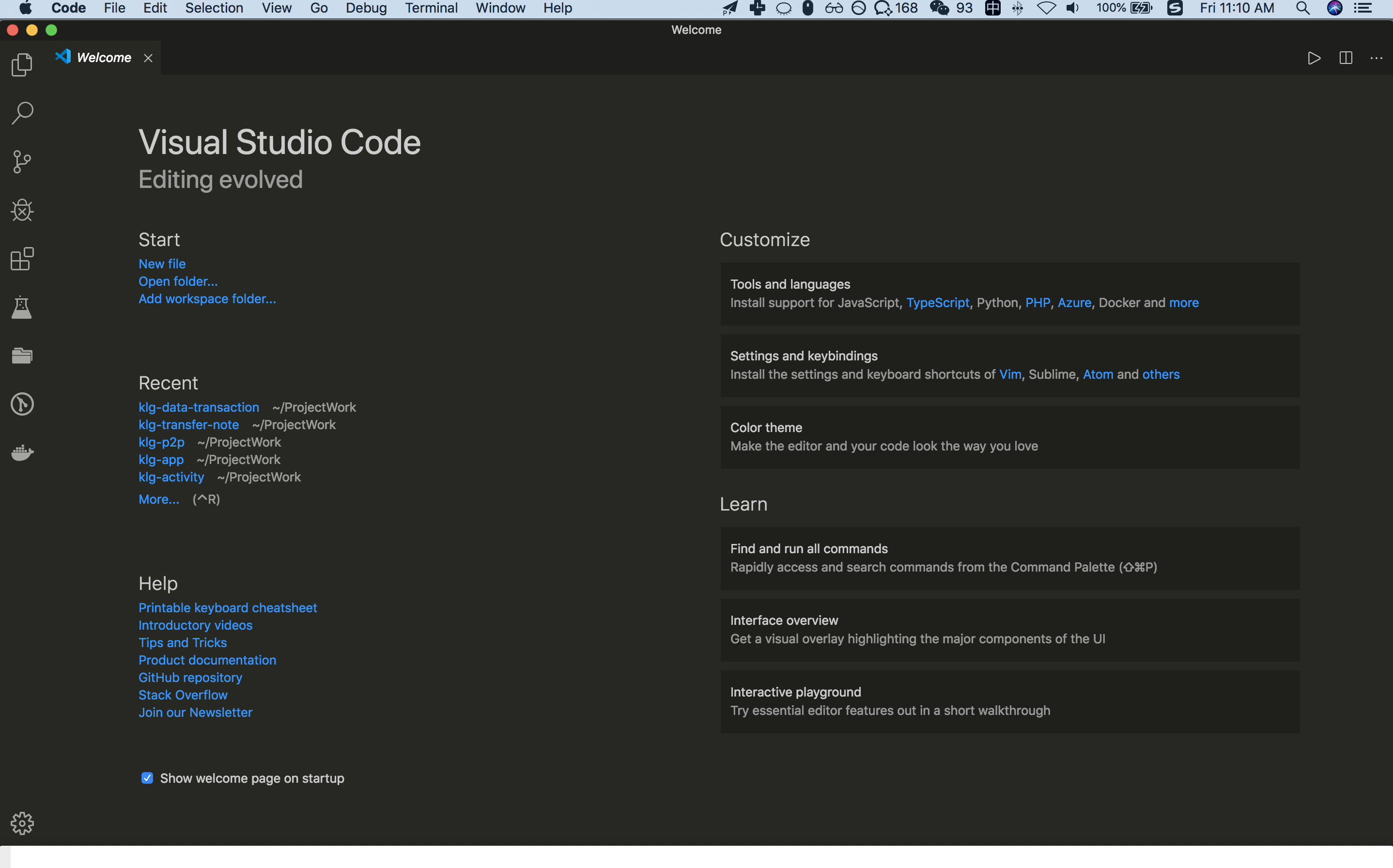Open the Explorer view in activity bar

22,64
